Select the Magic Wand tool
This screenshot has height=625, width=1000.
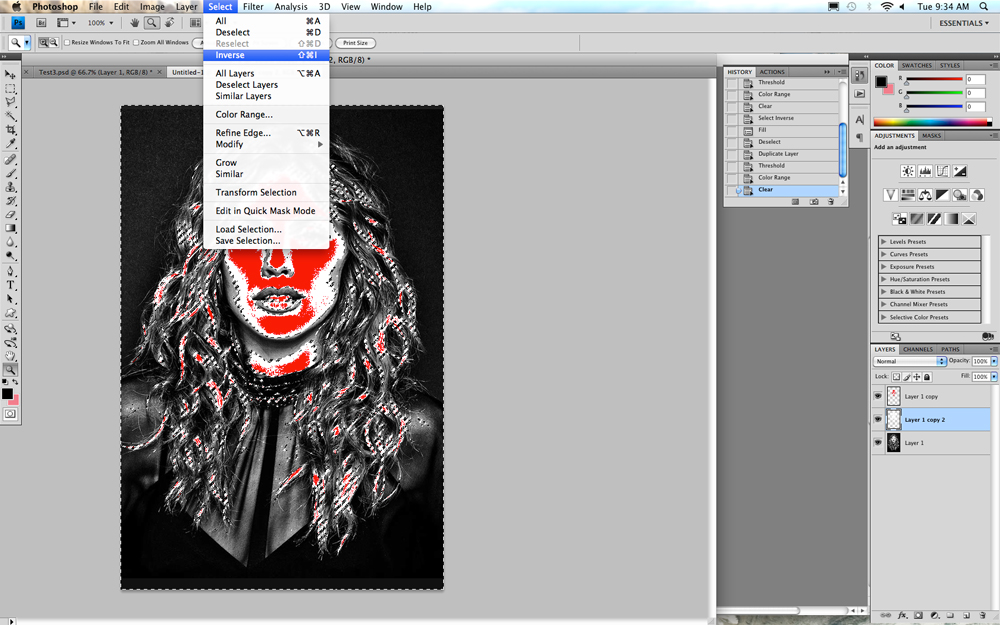click(10, 115)
